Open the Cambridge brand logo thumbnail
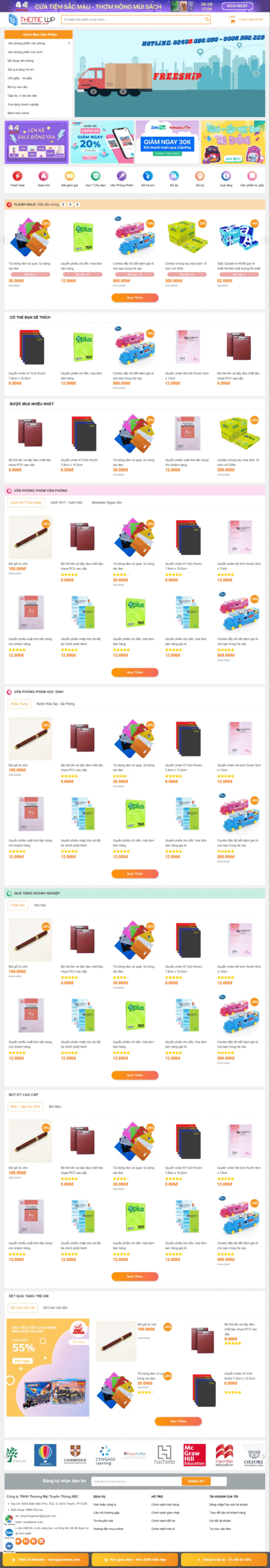Screen dimensions: 270x1568 [75, 1455]
